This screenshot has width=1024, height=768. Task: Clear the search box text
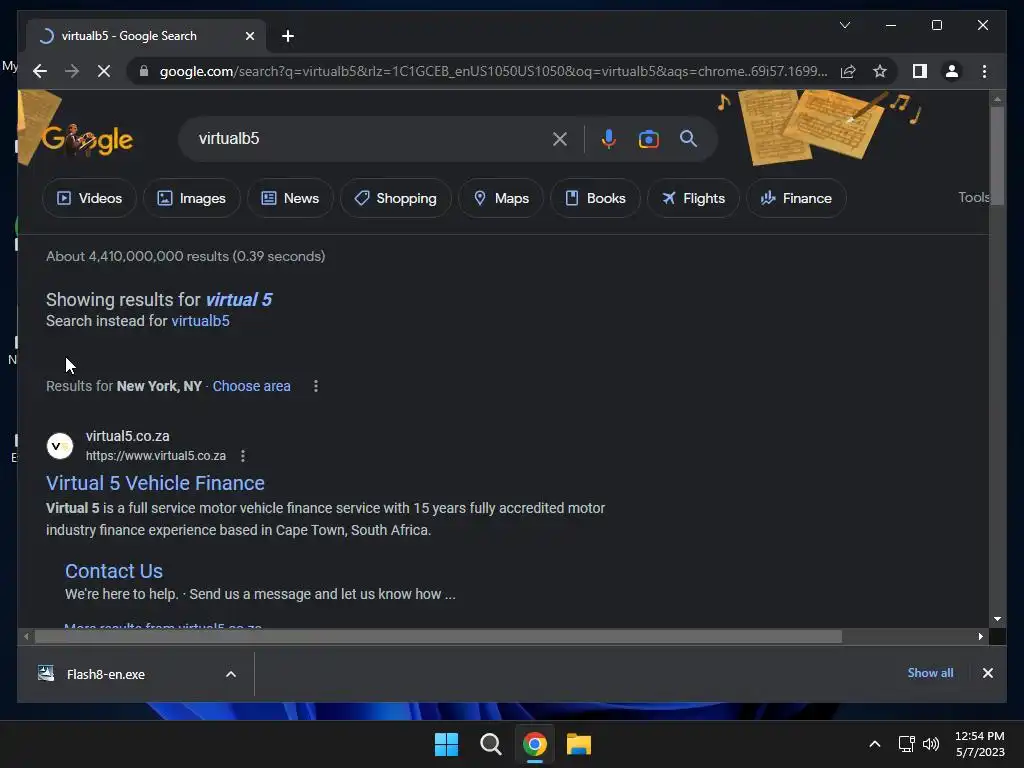(x=560, y=138)
